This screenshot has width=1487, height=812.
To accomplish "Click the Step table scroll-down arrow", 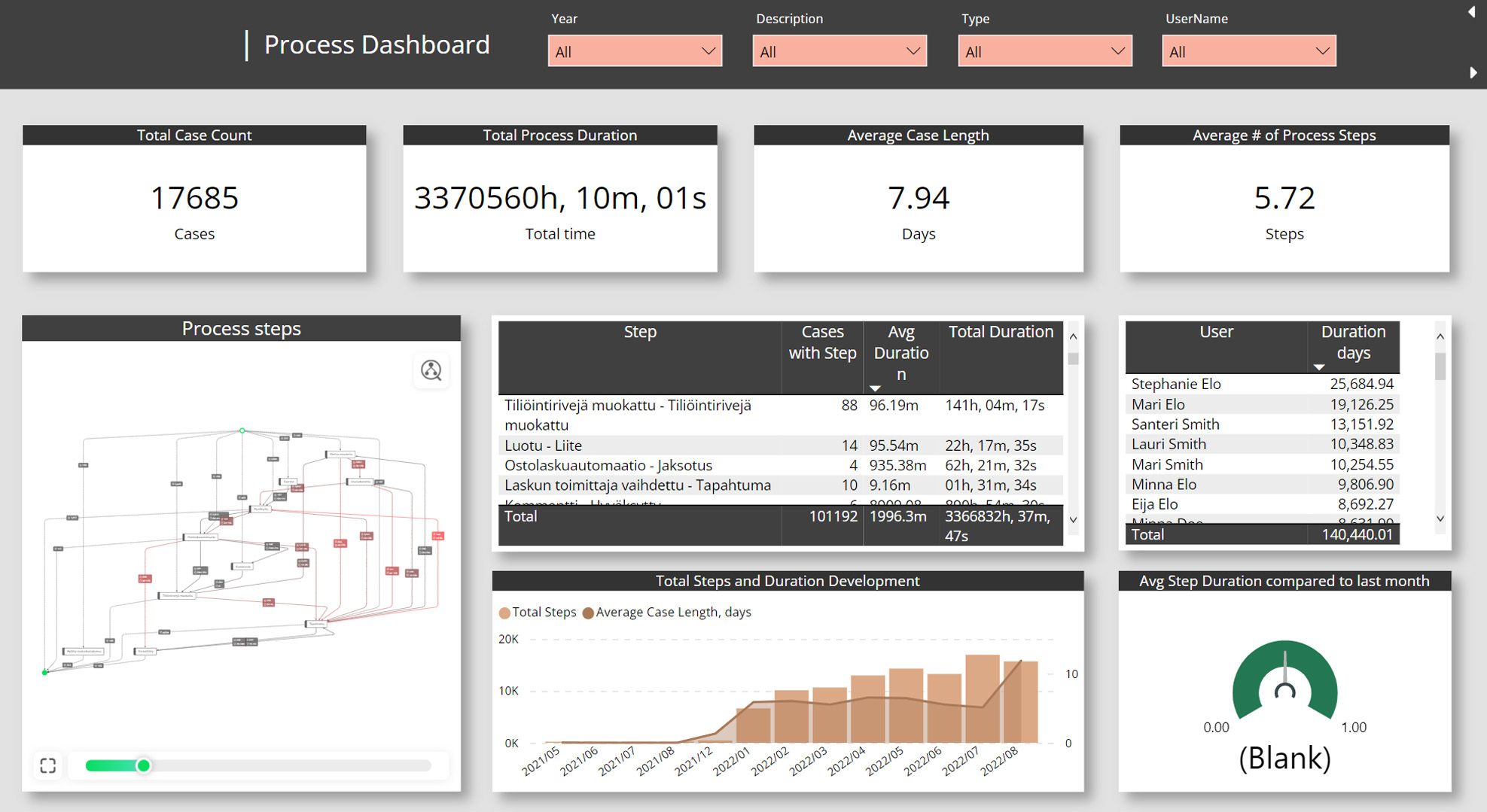I will pyautogui.click(x=1073, y=519).
